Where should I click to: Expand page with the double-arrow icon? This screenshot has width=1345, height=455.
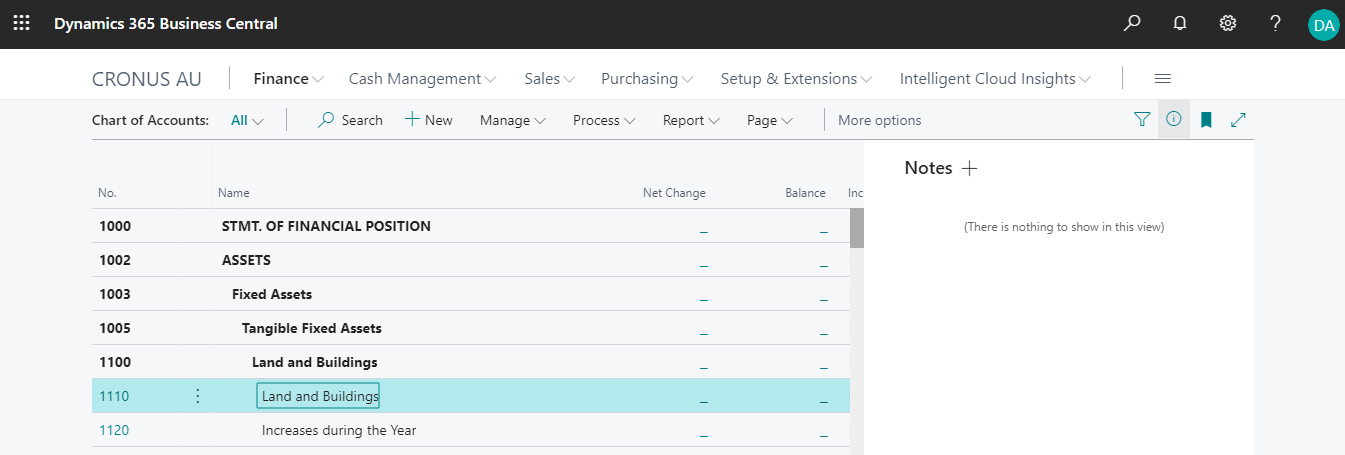[x=1238, y=120]
